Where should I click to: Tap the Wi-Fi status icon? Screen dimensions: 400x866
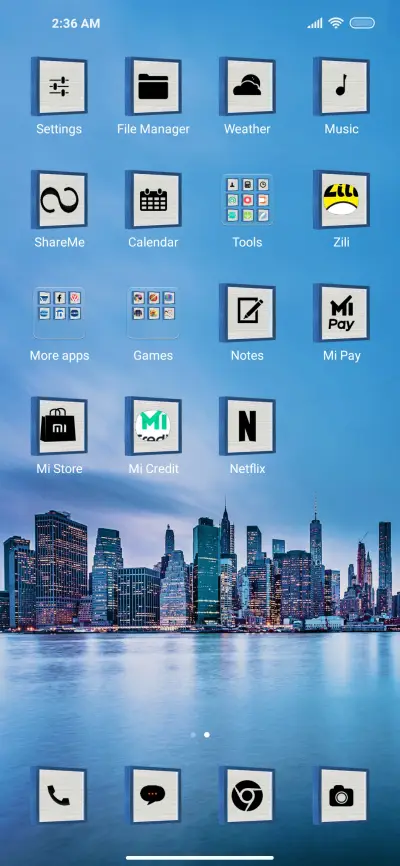pos(335,23)
